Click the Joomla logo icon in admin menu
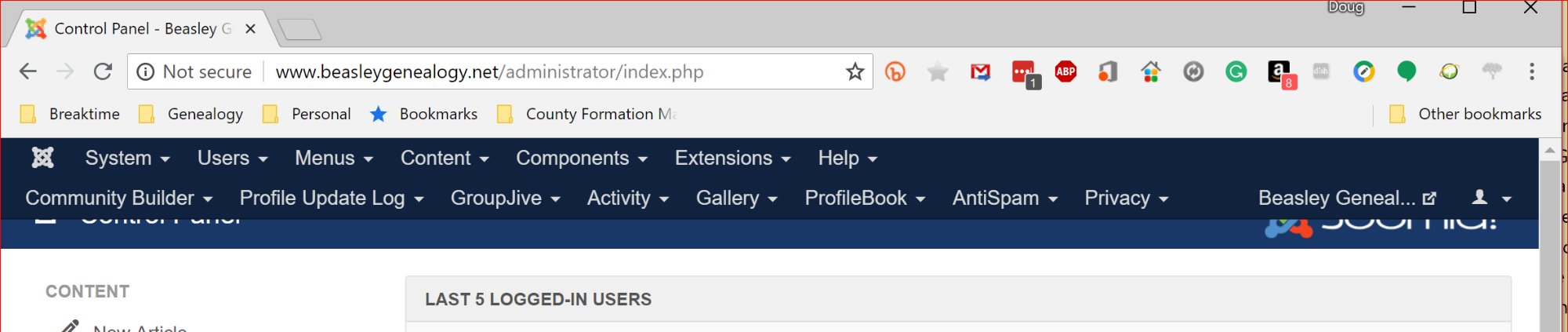The image size is (1568, 332). (x=42, y=158)
